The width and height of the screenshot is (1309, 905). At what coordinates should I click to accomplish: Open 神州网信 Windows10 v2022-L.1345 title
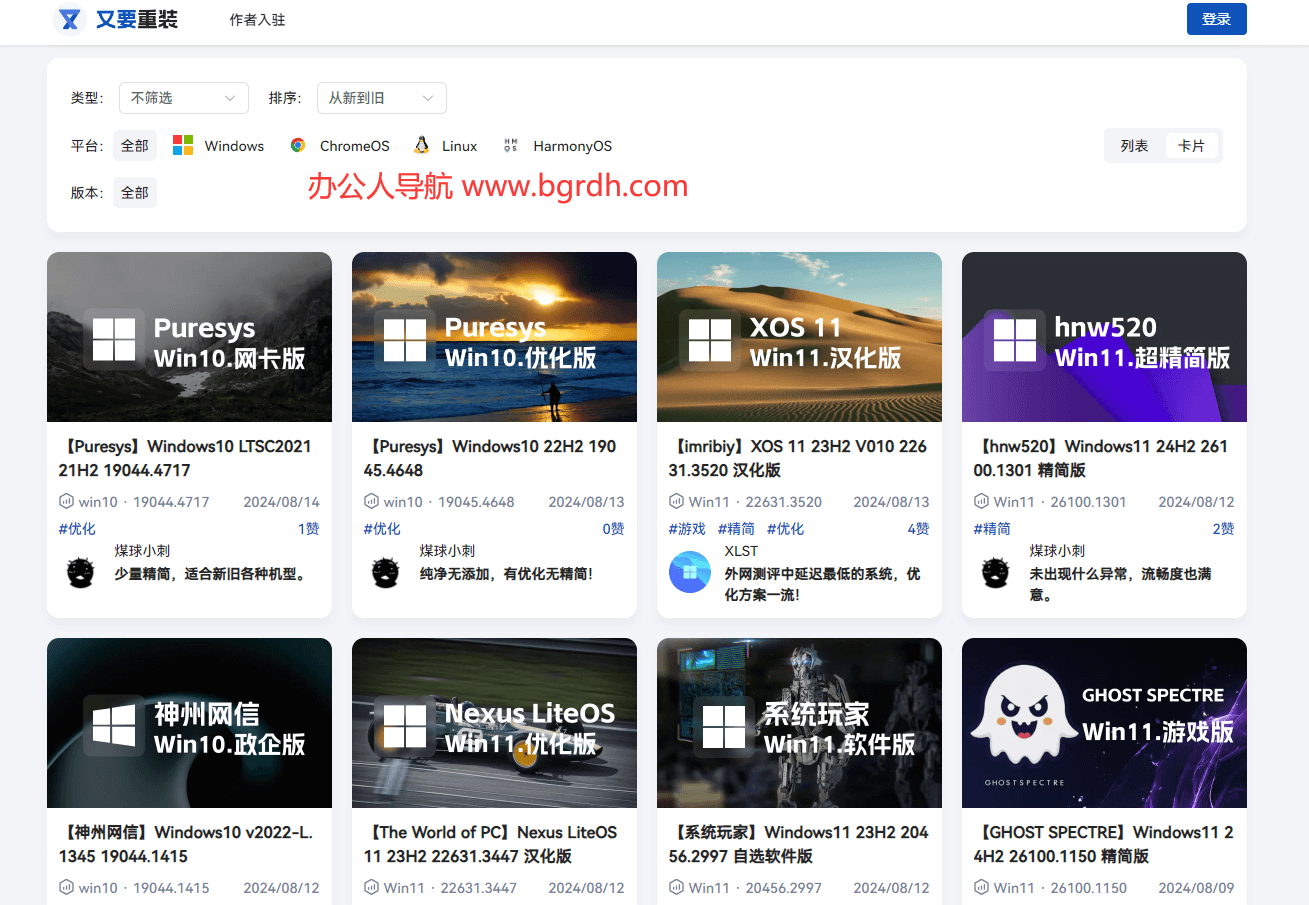tap(186, 844)
